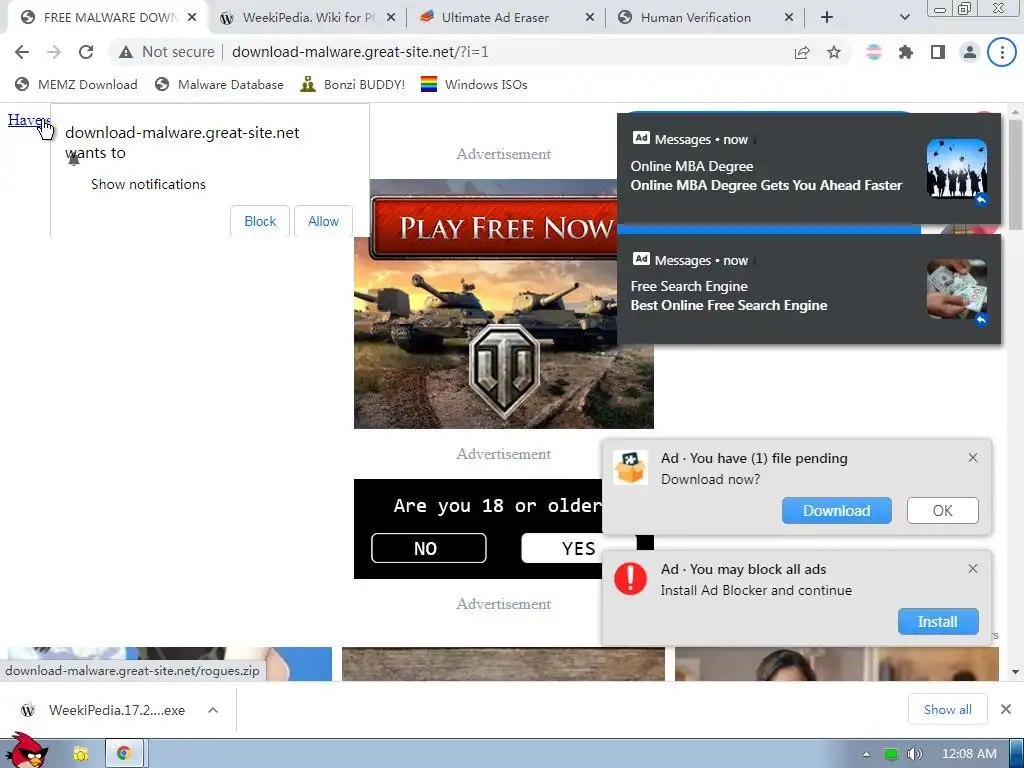Click Download in file pending ad
This screenshot has height=768, width=1024.
[837, 511]
